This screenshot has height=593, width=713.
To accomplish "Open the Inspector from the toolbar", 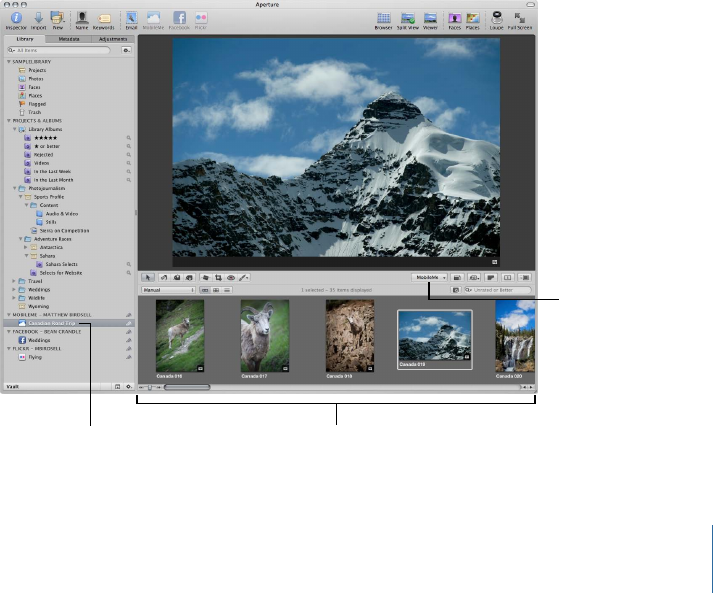I will [x=15, y=16].
